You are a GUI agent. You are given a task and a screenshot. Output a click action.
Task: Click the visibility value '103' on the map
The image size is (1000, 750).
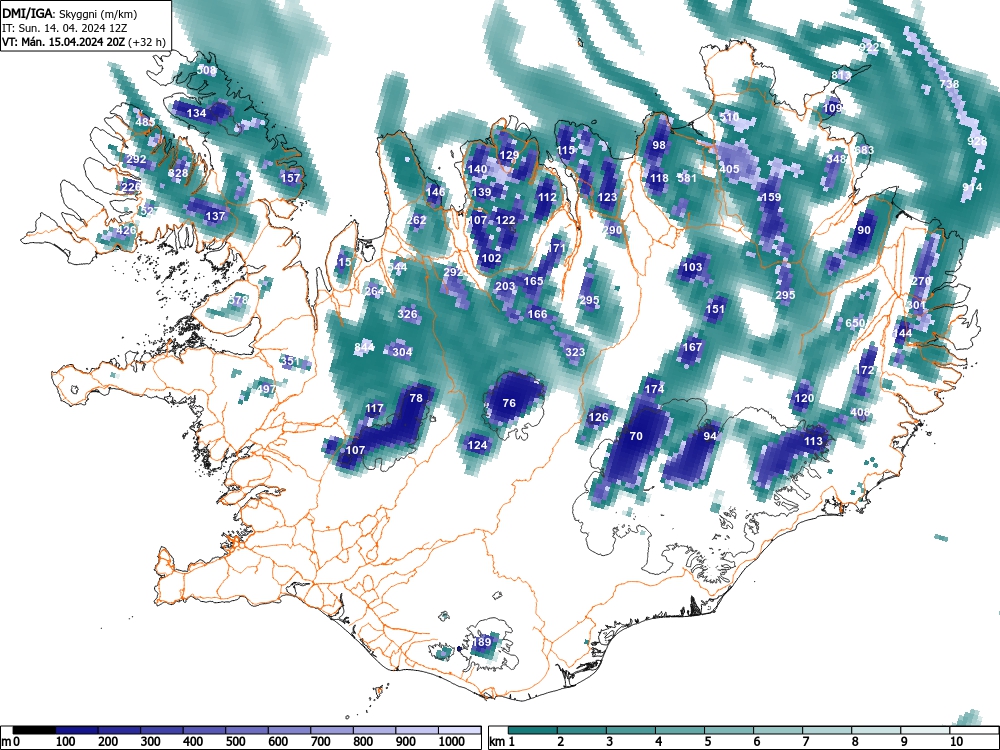tap(692, 267)
